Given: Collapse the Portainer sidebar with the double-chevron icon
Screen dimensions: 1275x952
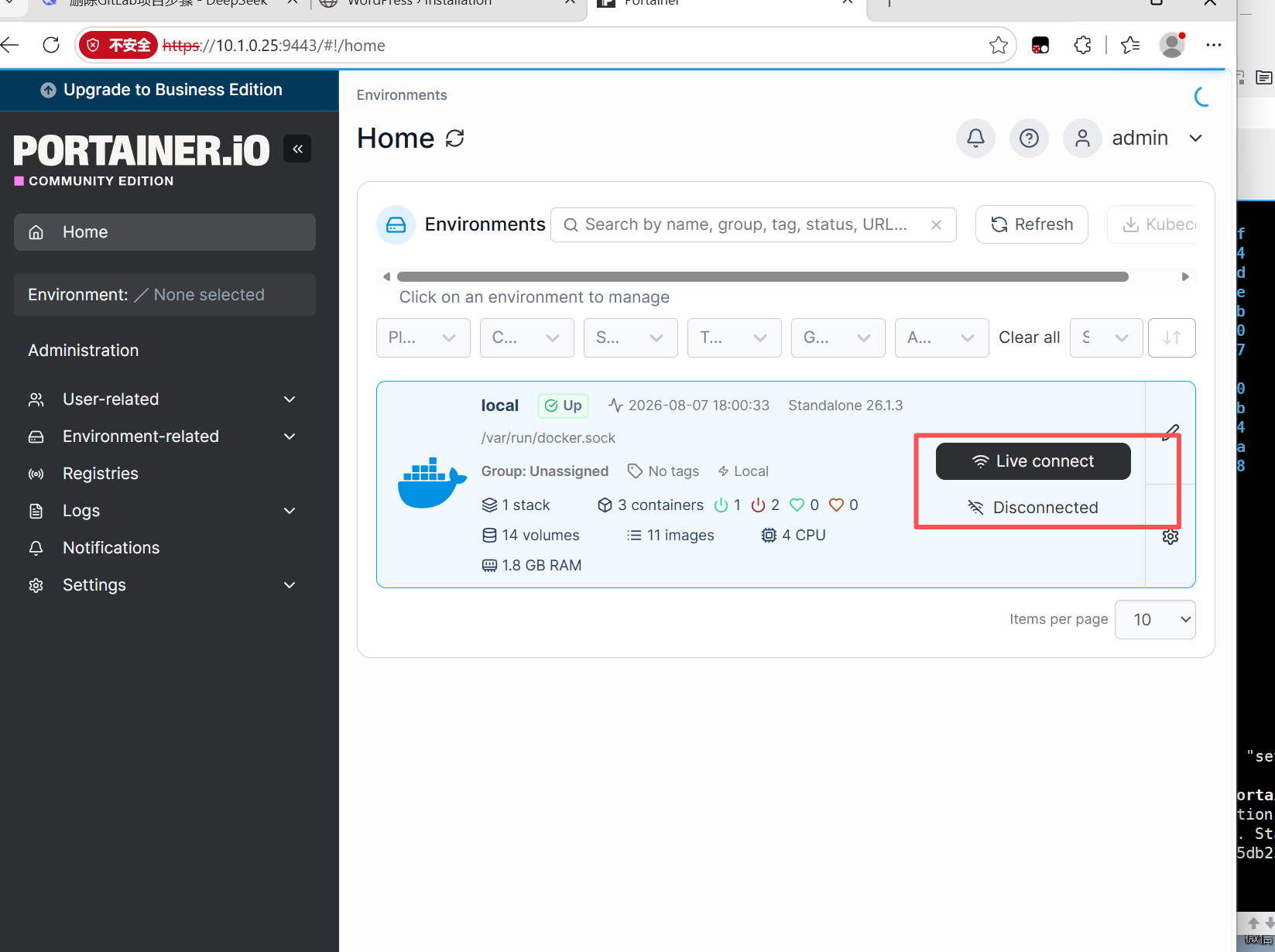Looking at the screenshot, I should (x=297, y=149).
